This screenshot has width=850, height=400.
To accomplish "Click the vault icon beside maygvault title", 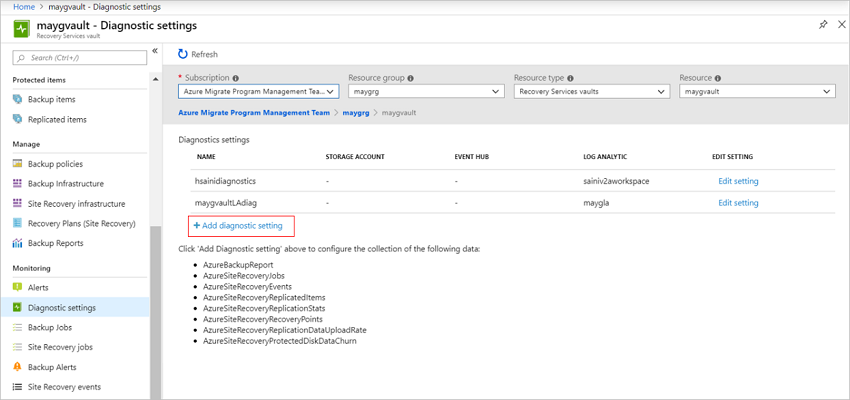I will 22,29.
